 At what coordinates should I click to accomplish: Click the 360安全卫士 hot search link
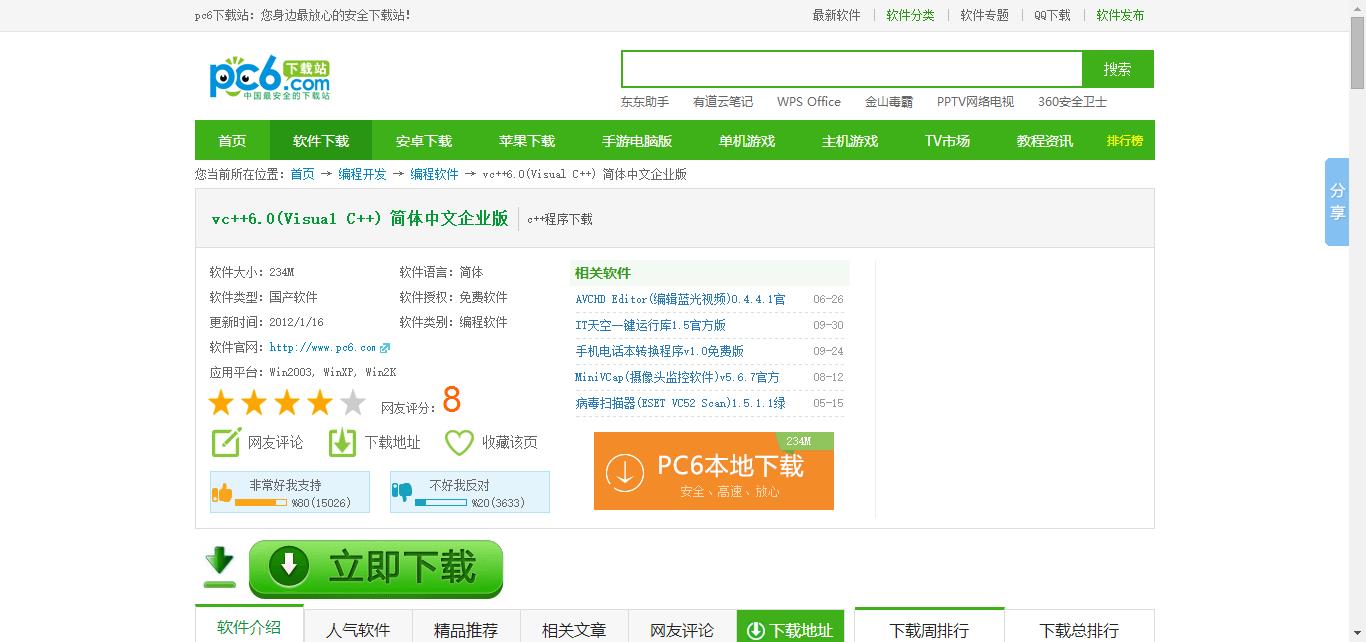[x=1072, y=101]
